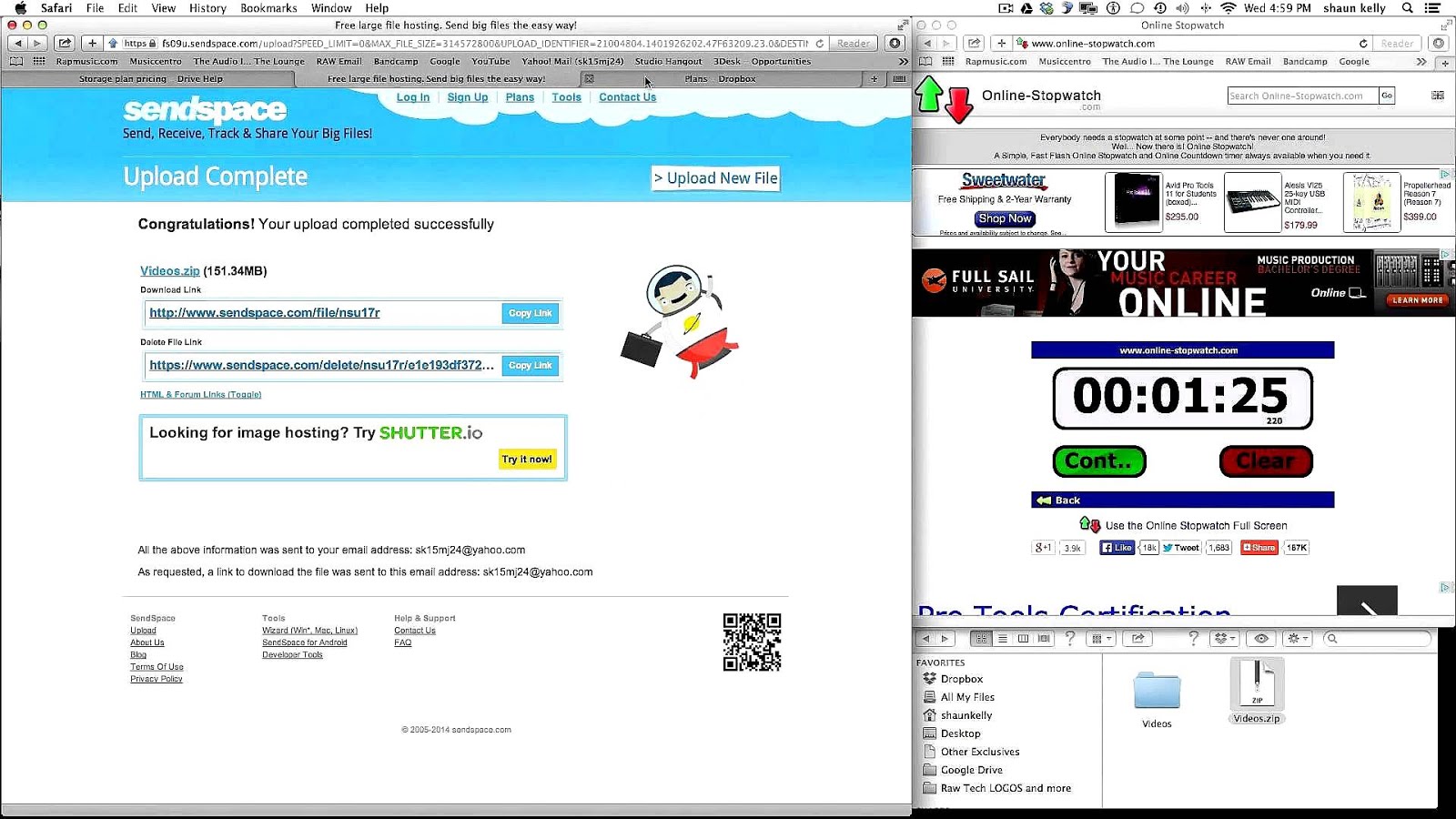Open Finder Dropbox toolbar dropdown
Screen dimensions: 1456x819
(x=1225, y=638)
